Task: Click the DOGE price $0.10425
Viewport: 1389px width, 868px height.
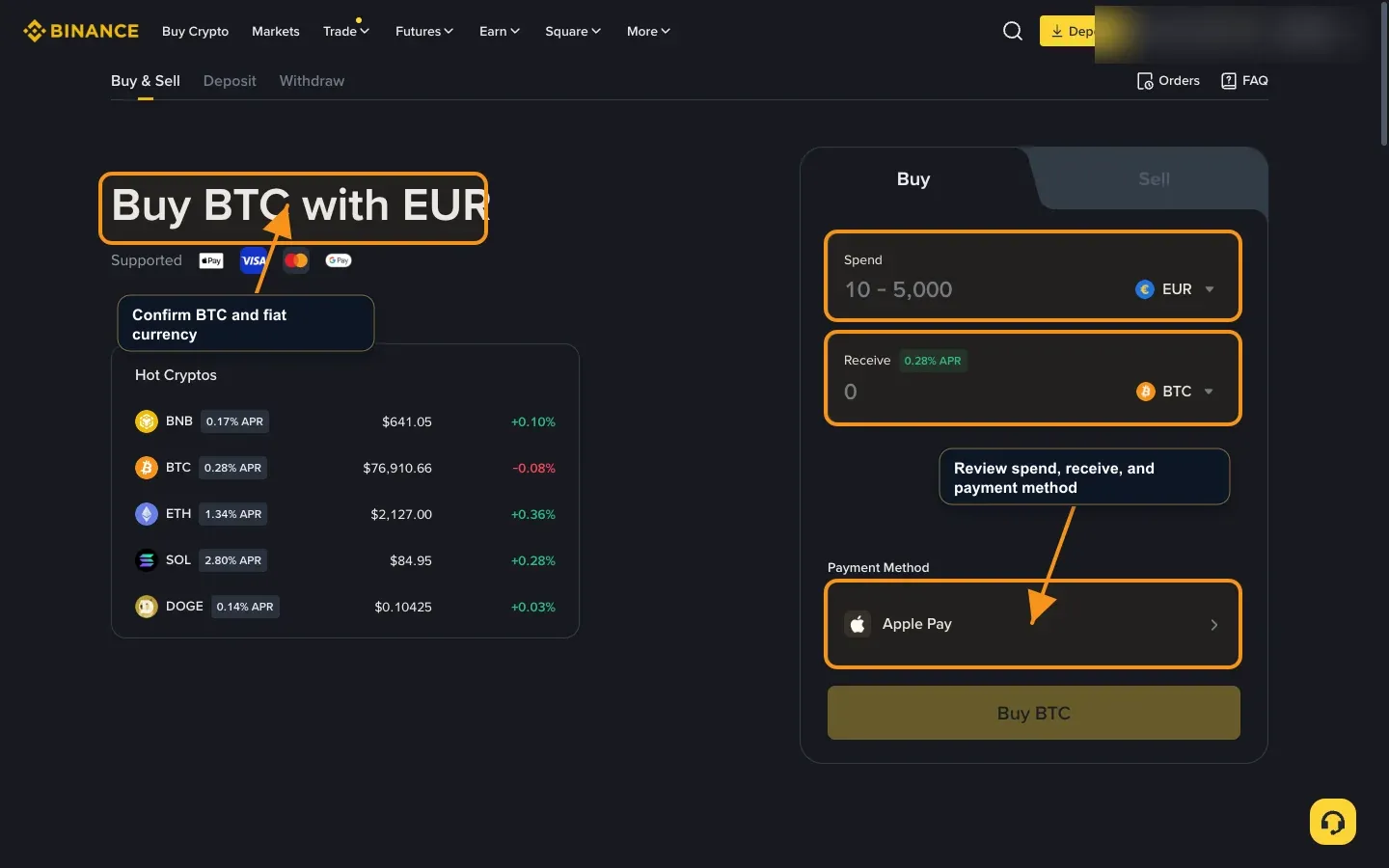Action: [x=403, y=607]
